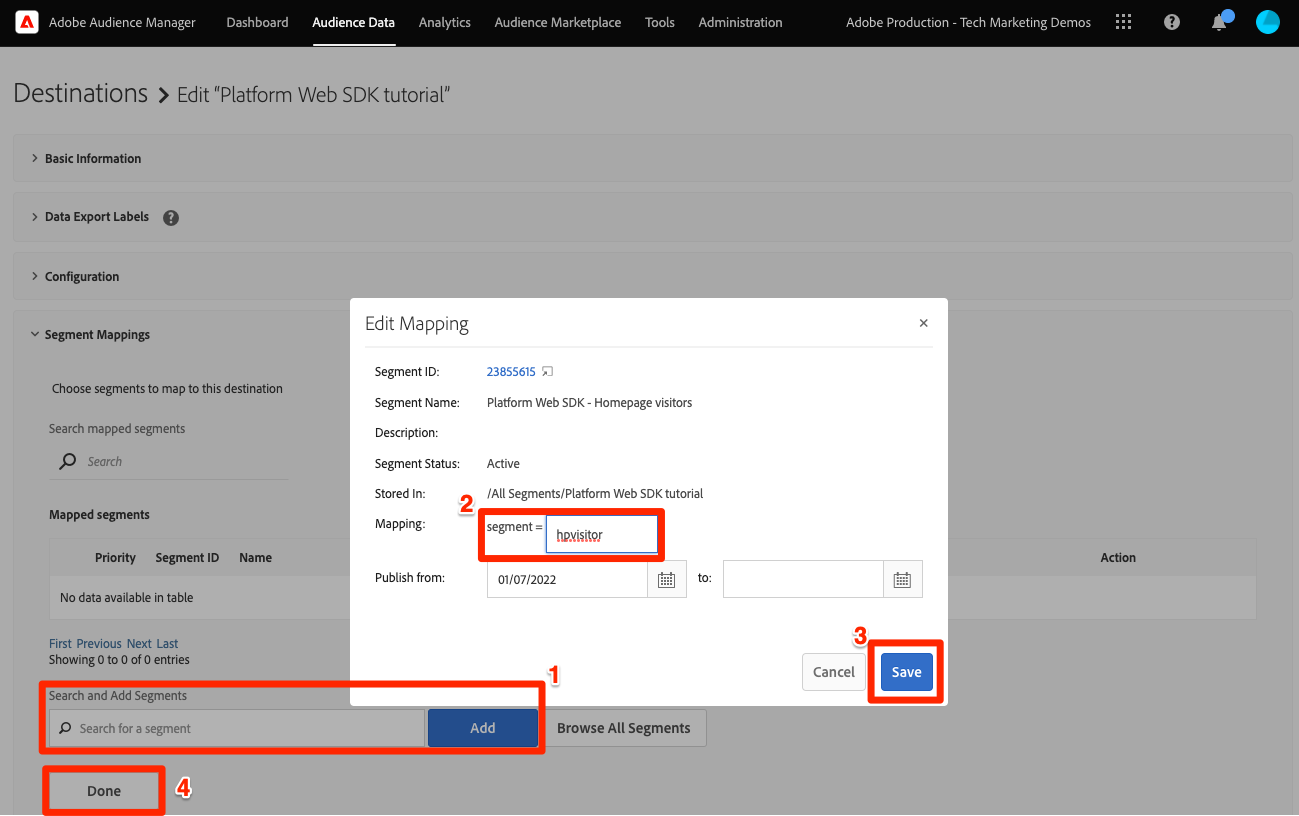1299x816 pixels.
Task: Open the app switcher grid icon
Action: 1123,22
